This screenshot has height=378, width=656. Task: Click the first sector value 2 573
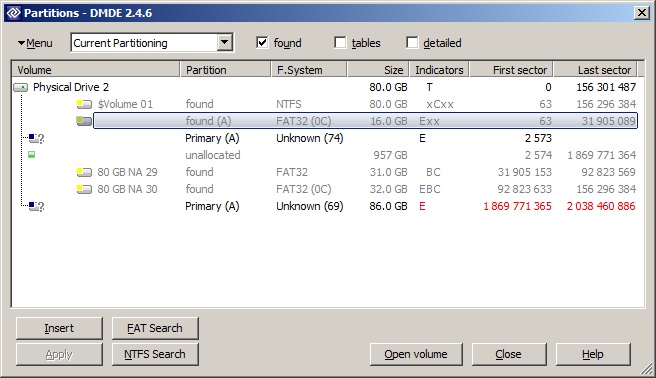[538, 138]
